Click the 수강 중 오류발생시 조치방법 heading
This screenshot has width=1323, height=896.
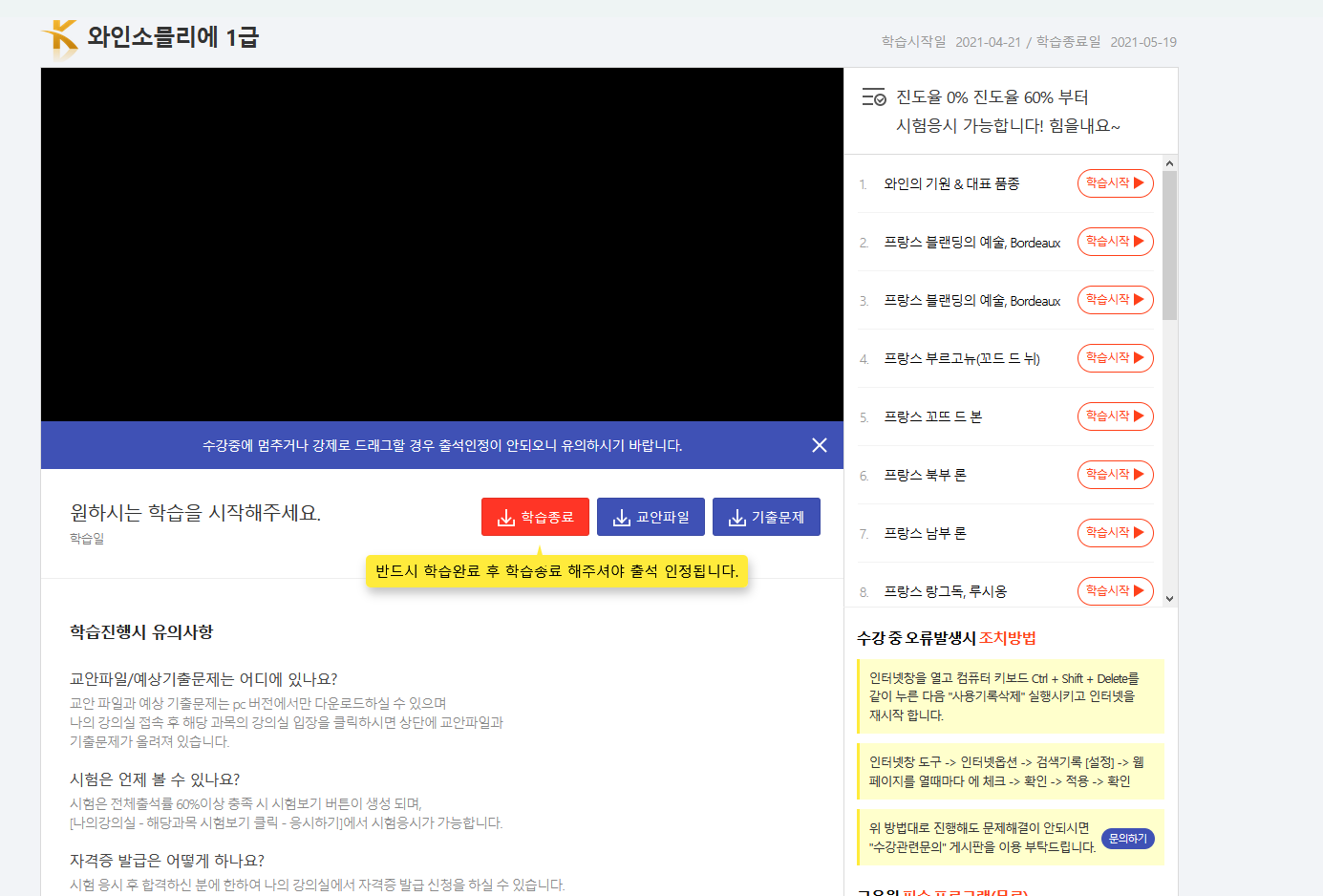pyautogui.click(x=947, y=638)
